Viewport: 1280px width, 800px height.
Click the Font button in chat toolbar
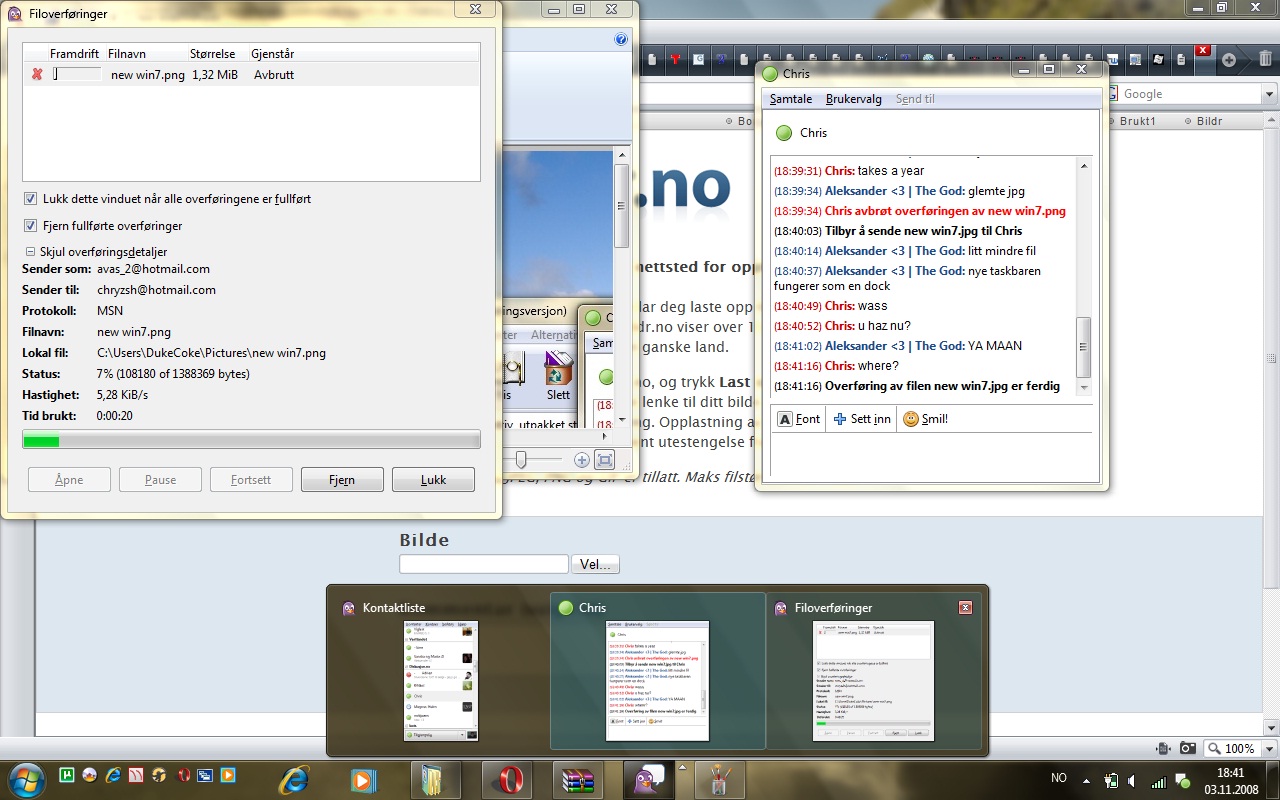pyautogui.click(x=799, y=419)
